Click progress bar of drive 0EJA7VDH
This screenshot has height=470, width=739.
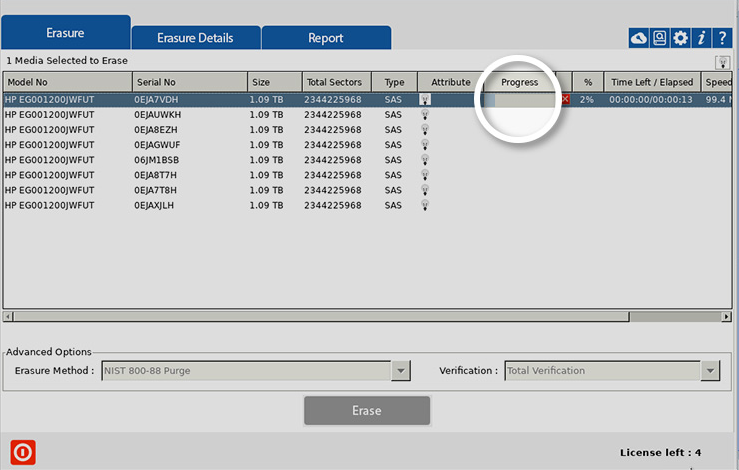click(520, 99)
